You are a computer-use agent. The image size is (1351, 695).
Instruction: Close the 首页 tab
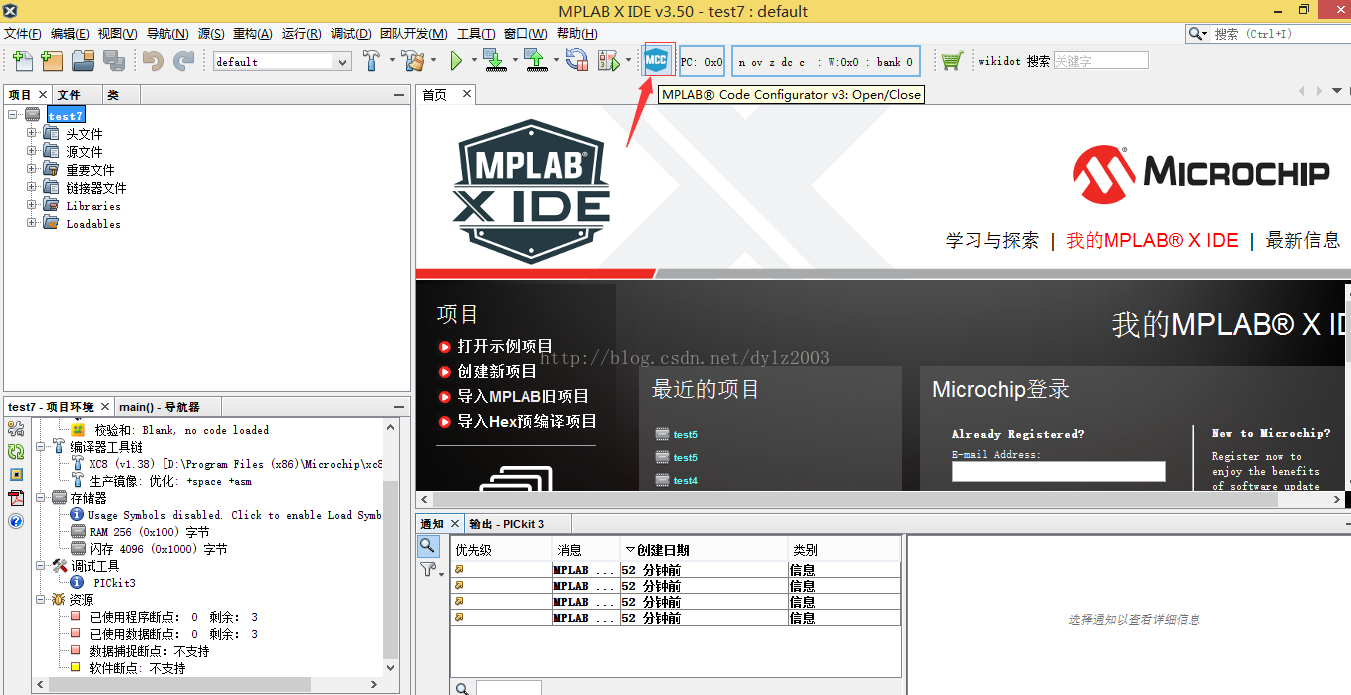pyautogui.click(x=465, y=95)
